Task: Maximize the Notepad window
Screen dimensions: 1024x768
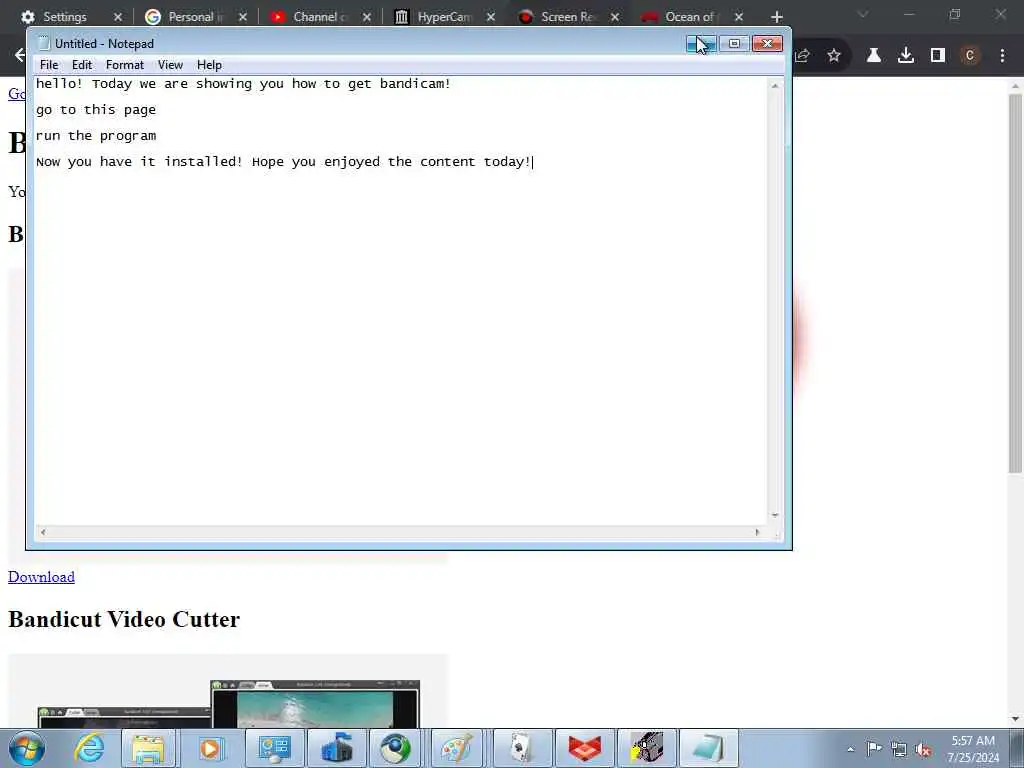Action: [x=734, y=44]
